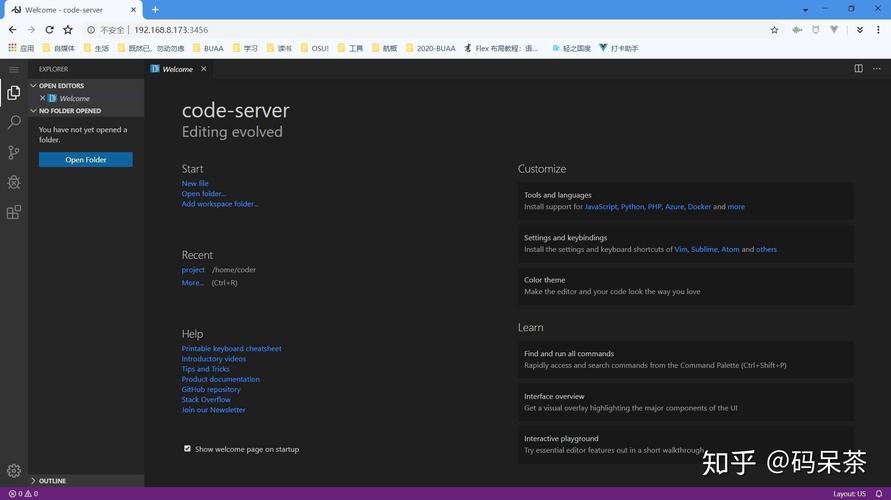This screenshot has width=891, height=500.
Task: Close Welcome in Open Editors list
Action: click(43, 98)
